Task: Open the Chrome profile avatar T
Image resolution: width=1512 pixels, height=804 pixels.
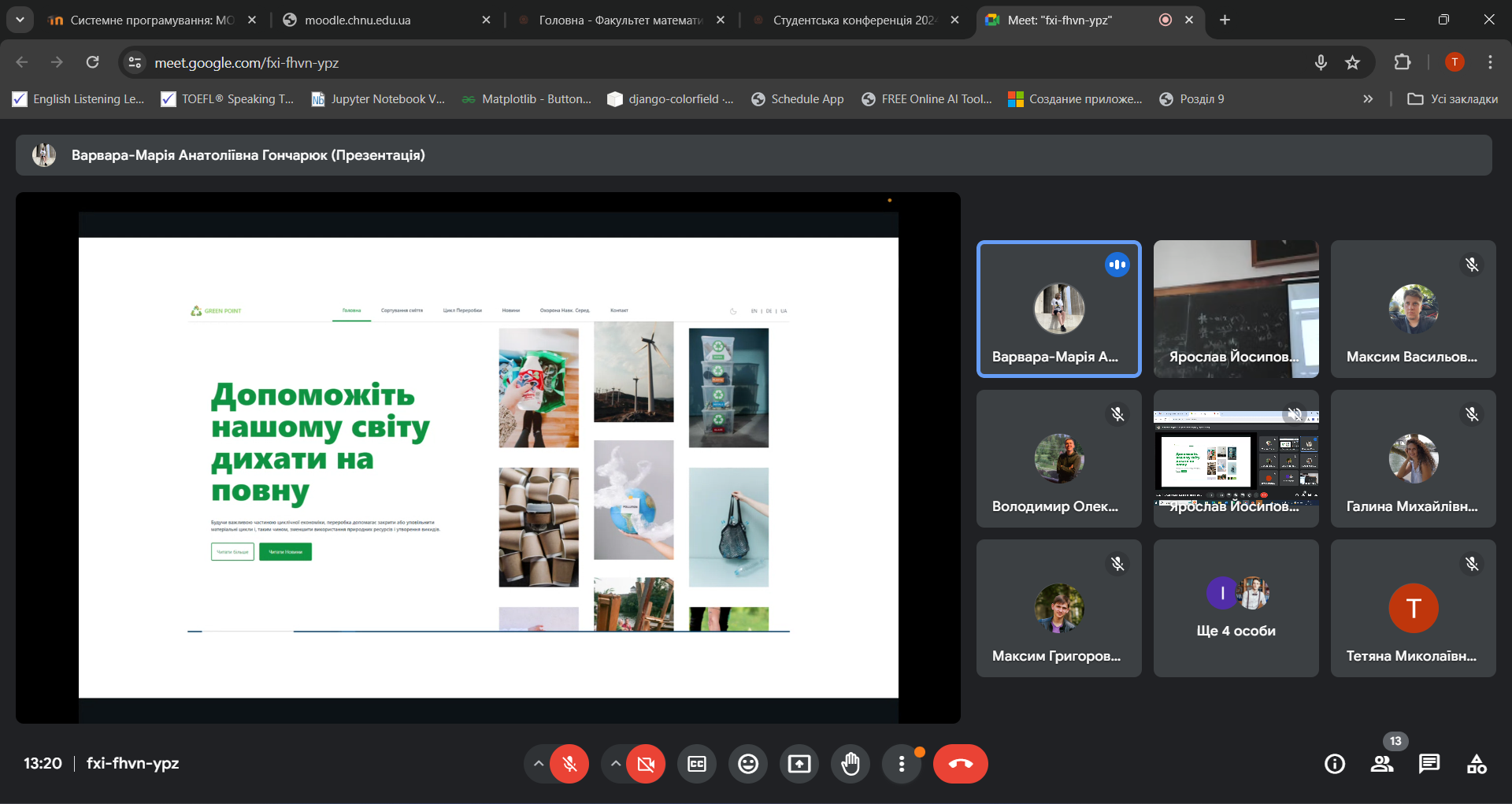Action: coord(1455,62)
